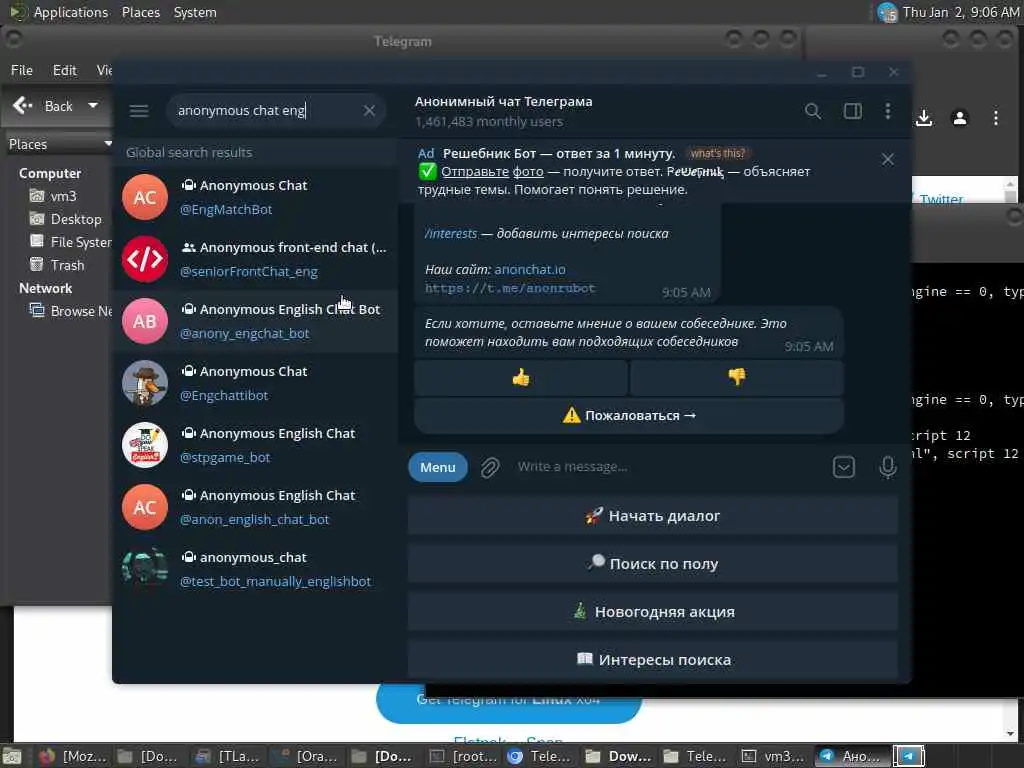The image size is (1024, 768).
Task: Open the System menu in top panel
Action: pyautogui.click(x=195, y=12)
